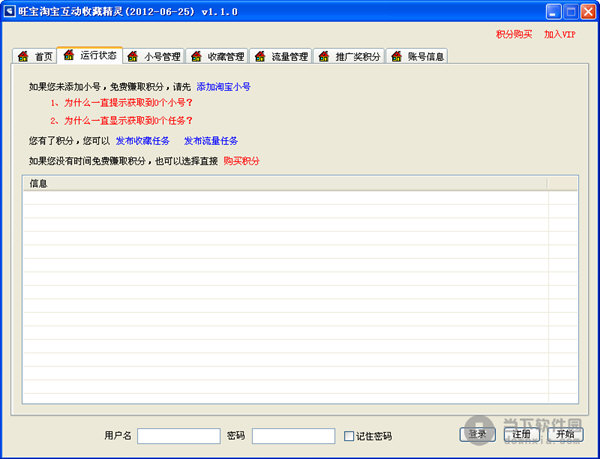Focus the 用户名 input field
This screenshot has width=600, height=459.
(x=178, y=436)
